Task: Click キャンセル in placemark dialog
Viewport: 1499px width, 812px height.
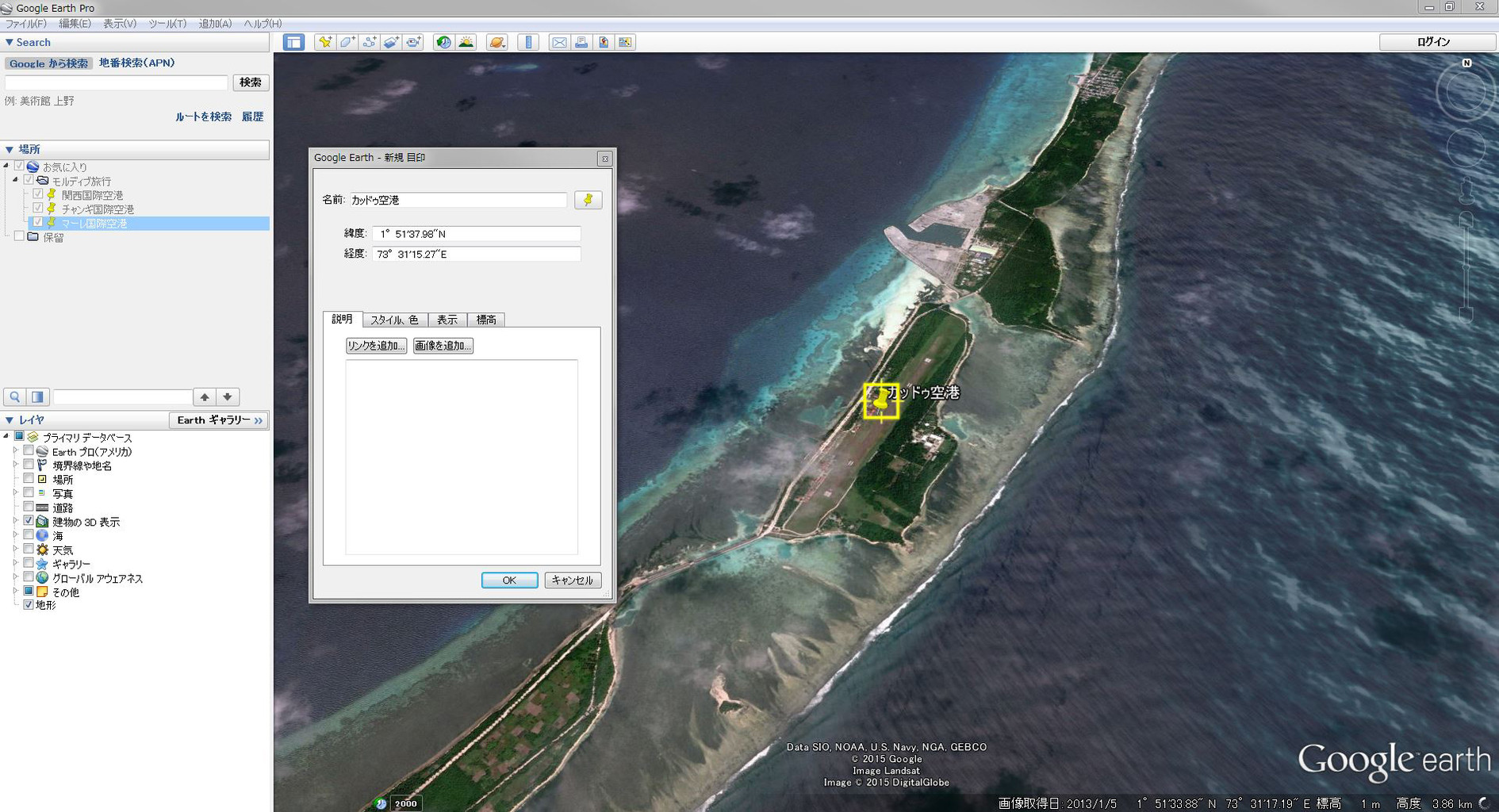Action: coord(573,580)
